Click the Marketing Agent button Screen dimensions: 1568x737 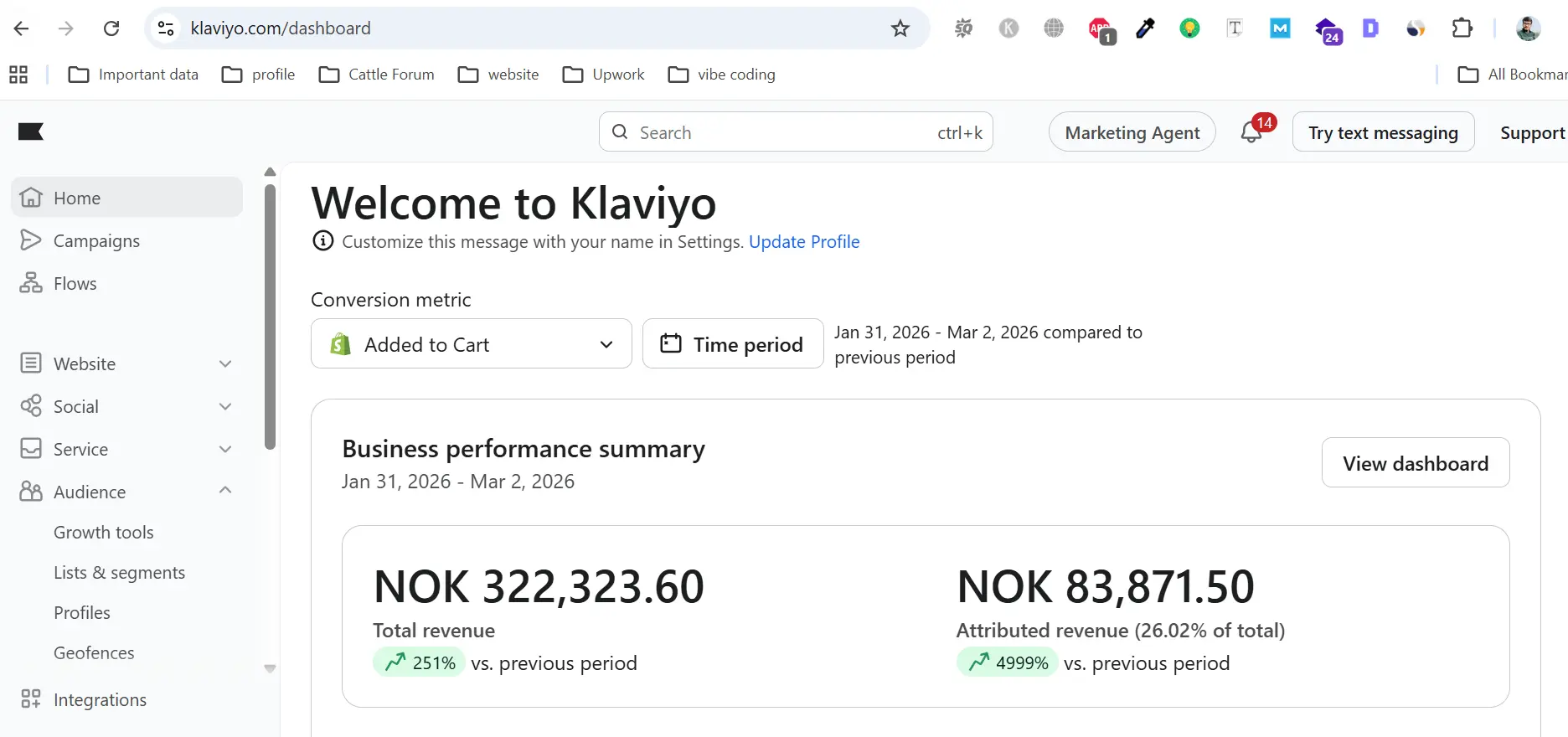pyautogui.click(x=1132, y=131)
